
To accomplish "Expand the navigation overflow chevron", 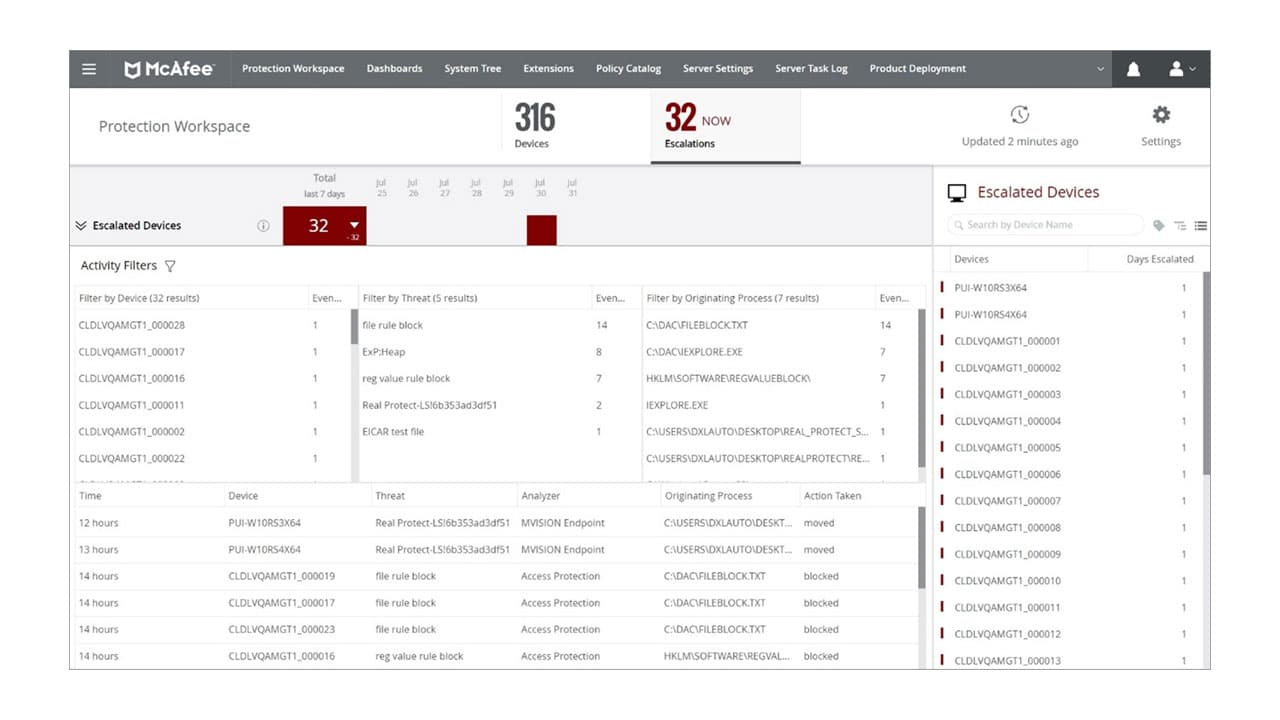I will pyautogui.click(x=1100, y=68).
